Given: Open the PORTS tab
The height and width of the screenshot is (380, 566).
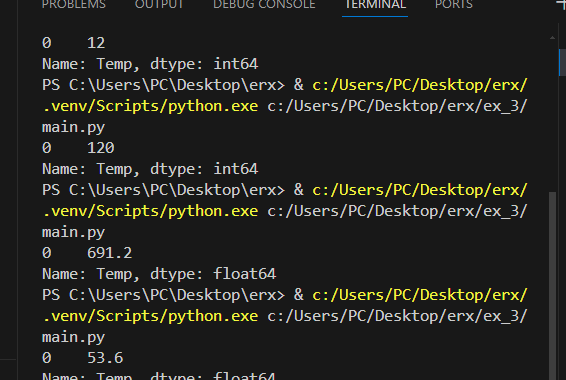Looking at the screenshot, I should [x=454, y=5].
